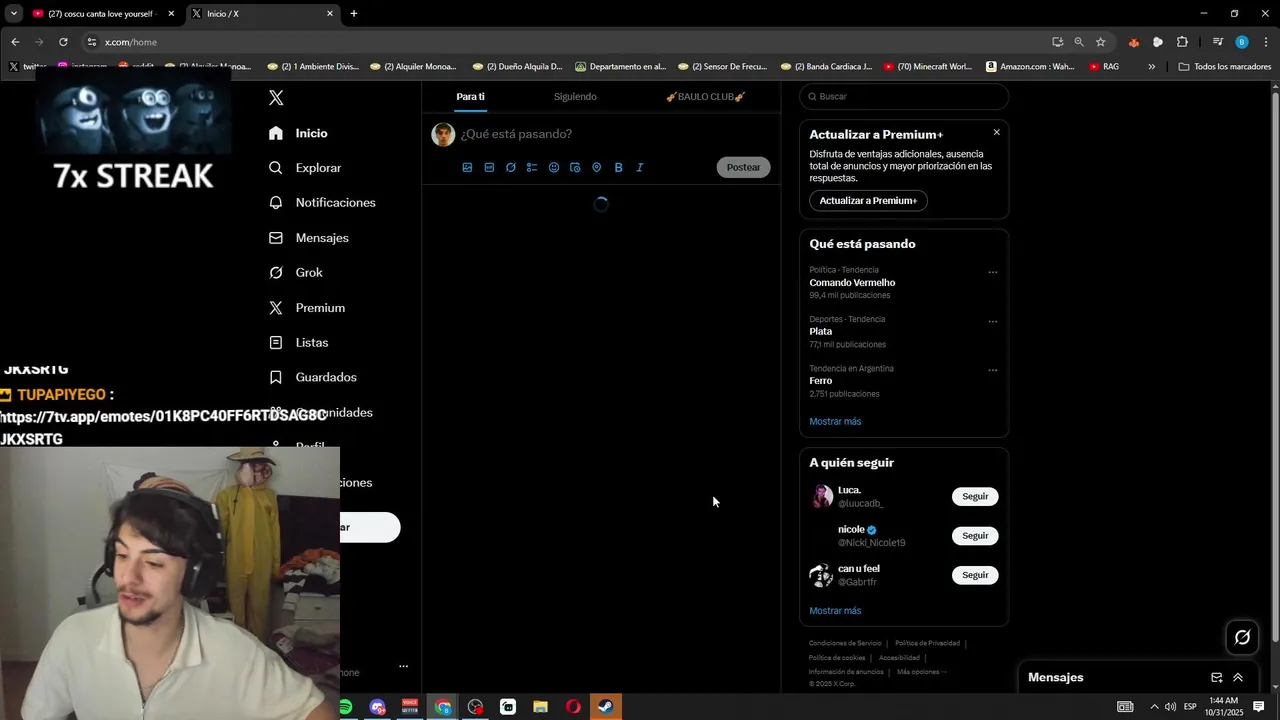The height and width of the screenshot is (720, 1280).
Task: Show more bookmarks chevron
Action: click(x=1152, y=67)
